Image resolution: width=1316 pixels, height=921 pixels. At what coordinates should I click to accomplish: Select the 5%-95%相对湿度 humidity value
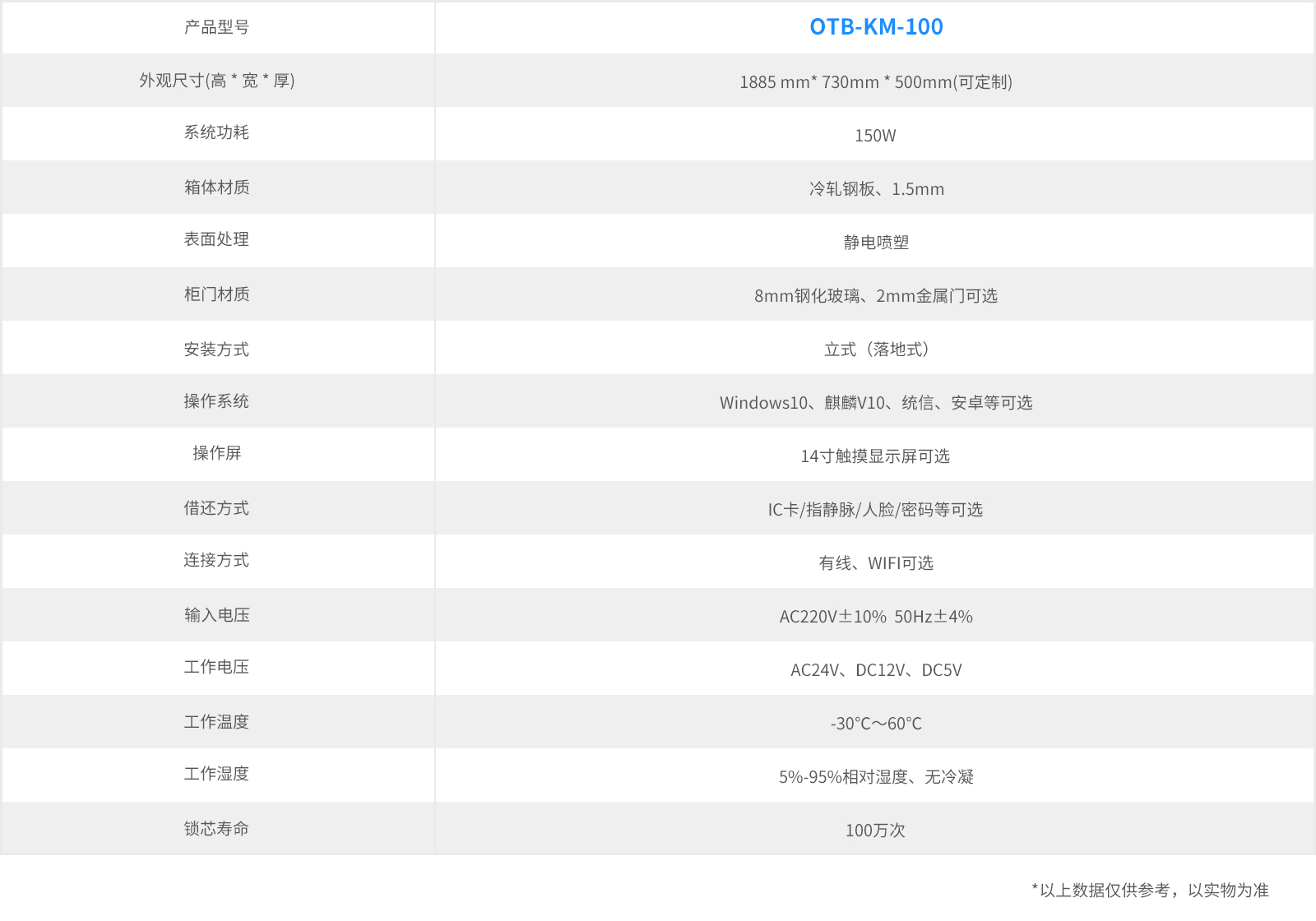(876, 777)
